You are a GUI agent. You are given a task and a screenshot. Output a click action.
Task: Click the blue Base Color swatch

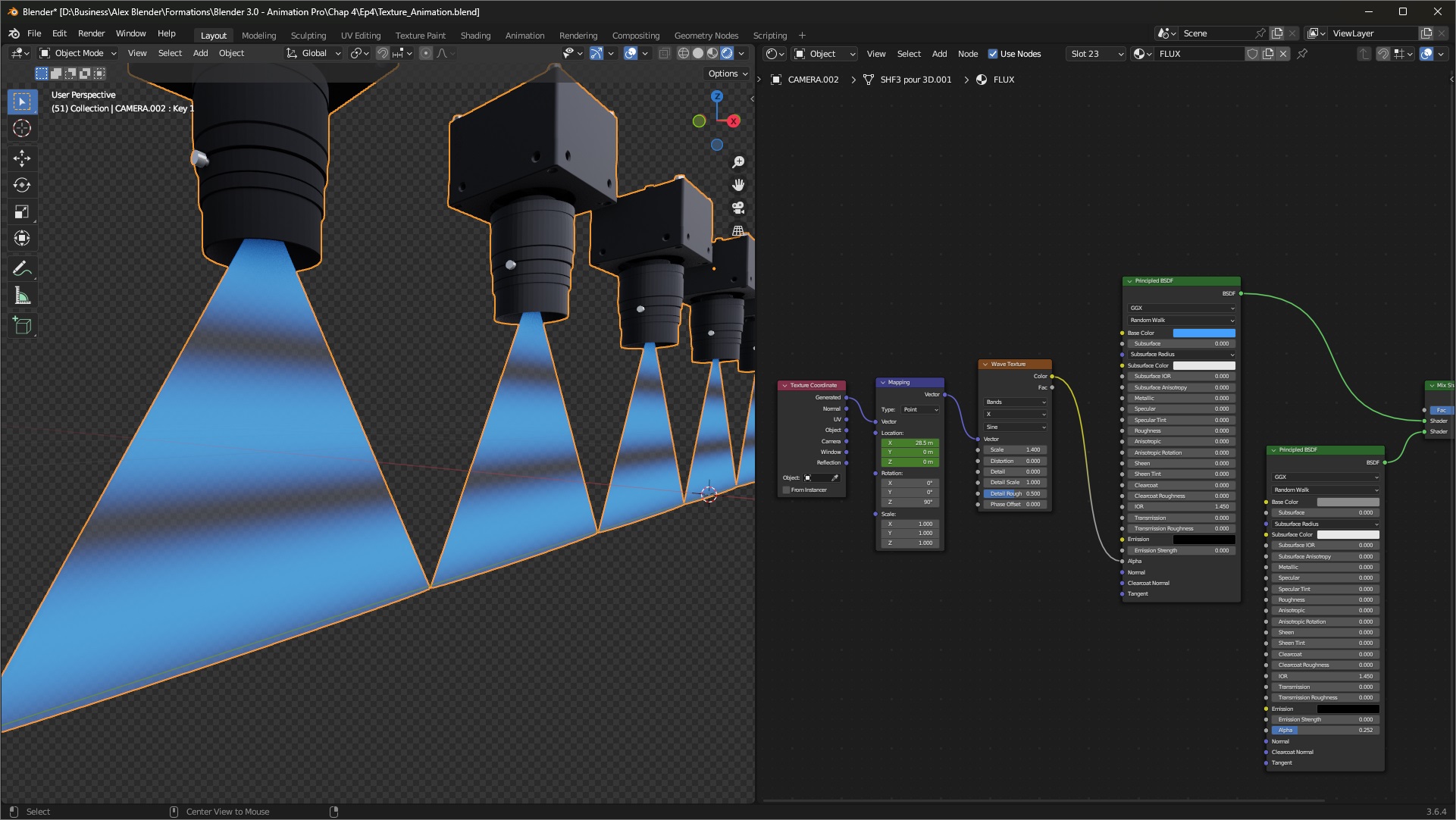click(x=1204, y=333)
